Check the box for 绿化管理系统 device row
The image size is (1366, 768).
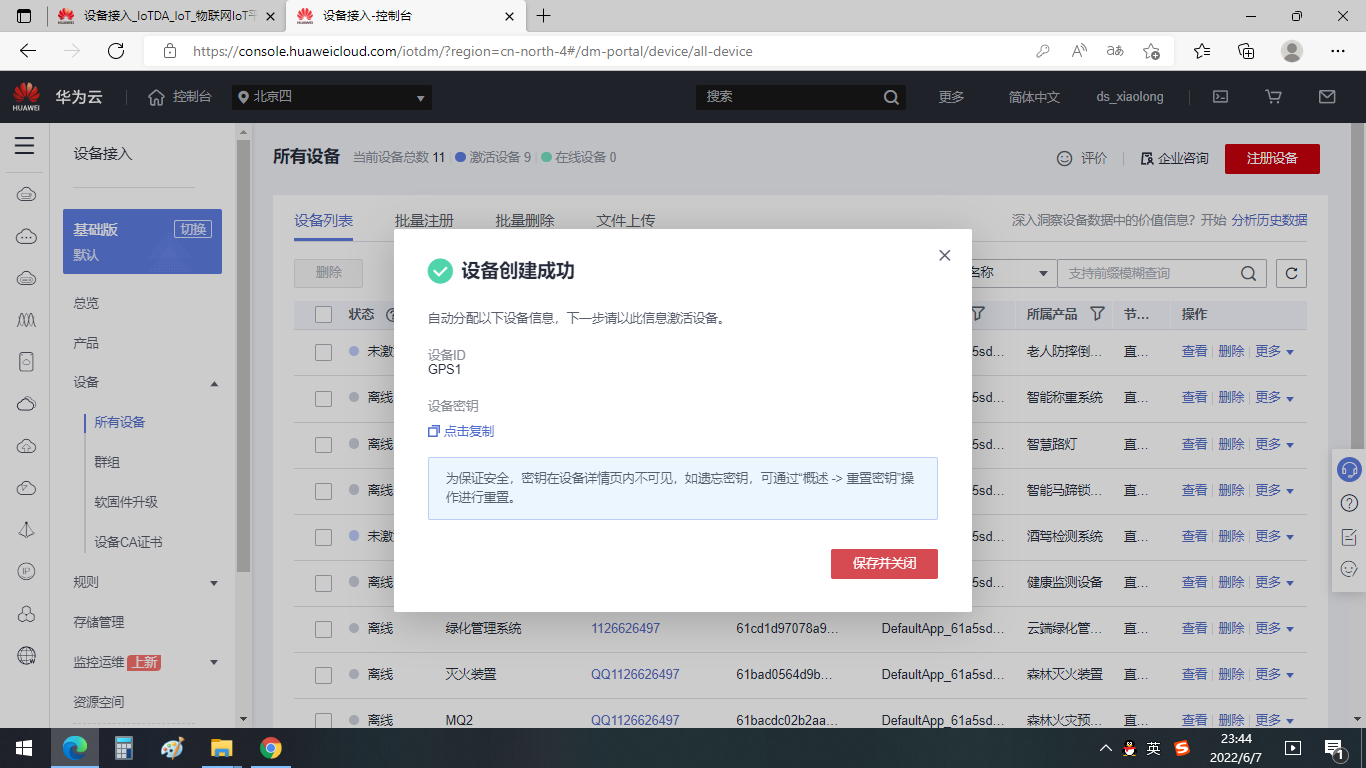click(x=323, y=629)
